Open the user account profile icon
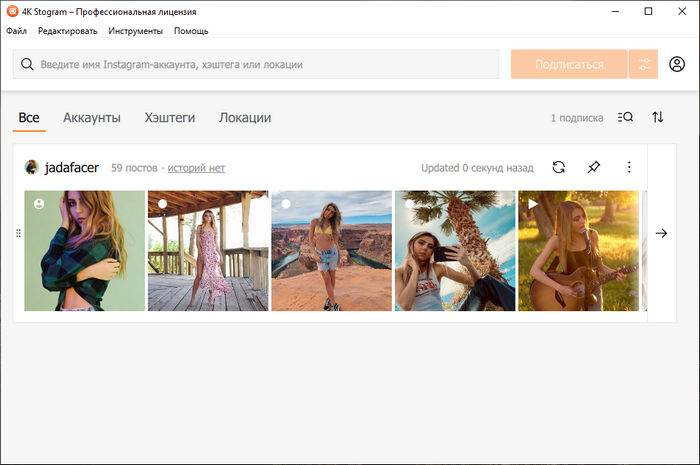This screenshot has width=700, height=465. point(677,64)
